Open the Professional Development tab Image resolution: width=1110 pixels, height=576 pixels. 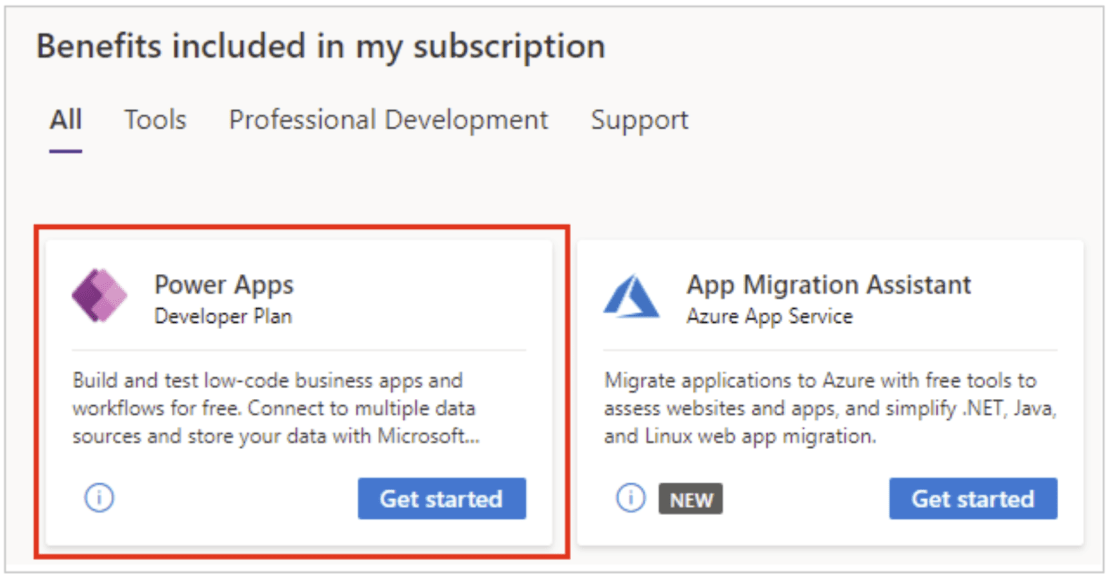point(388,120)
